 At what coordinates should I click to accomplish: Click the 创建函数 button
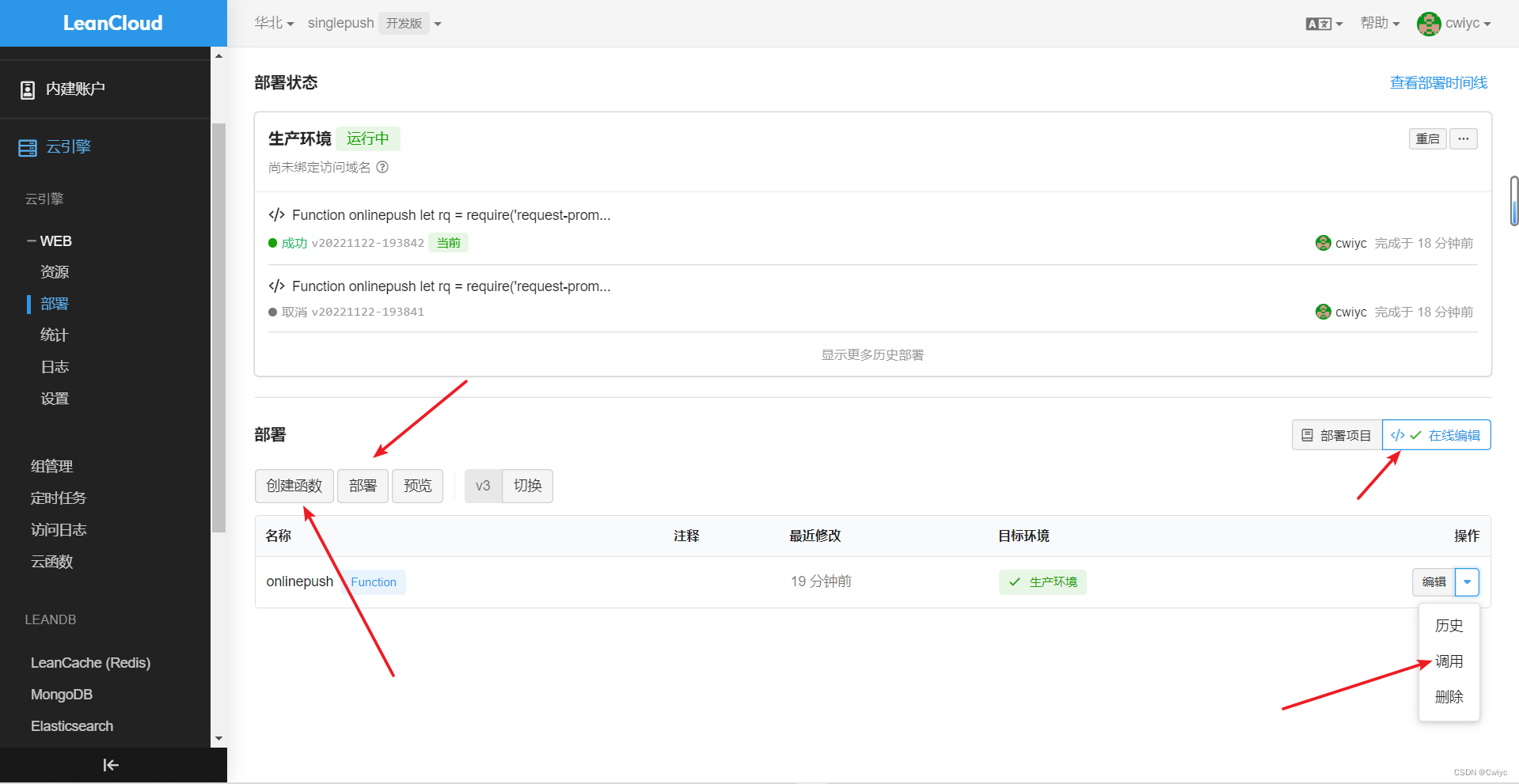(x=294, y=486)
